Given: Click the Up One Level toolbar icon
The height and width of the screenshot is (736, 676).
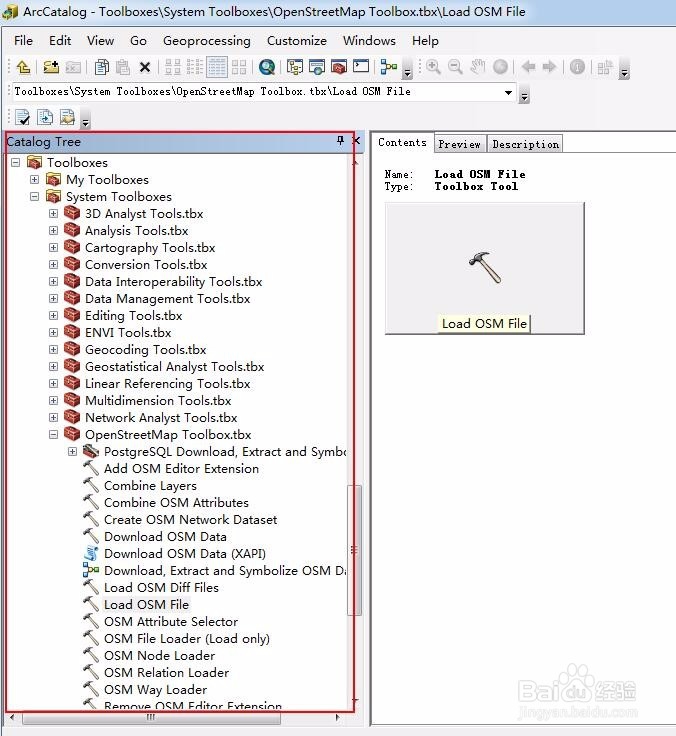Looking at the screenshot, I should click(23, 67).
